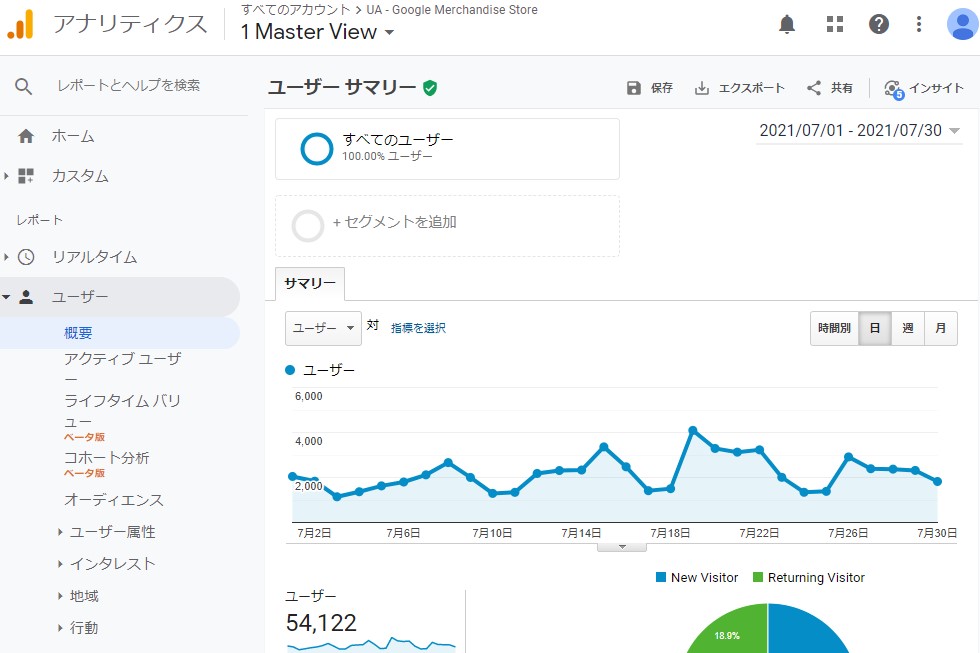Viewport: 980px width, 653px height.
Task: Collapse the ユーザー section arrow
Action: [6, 297]
